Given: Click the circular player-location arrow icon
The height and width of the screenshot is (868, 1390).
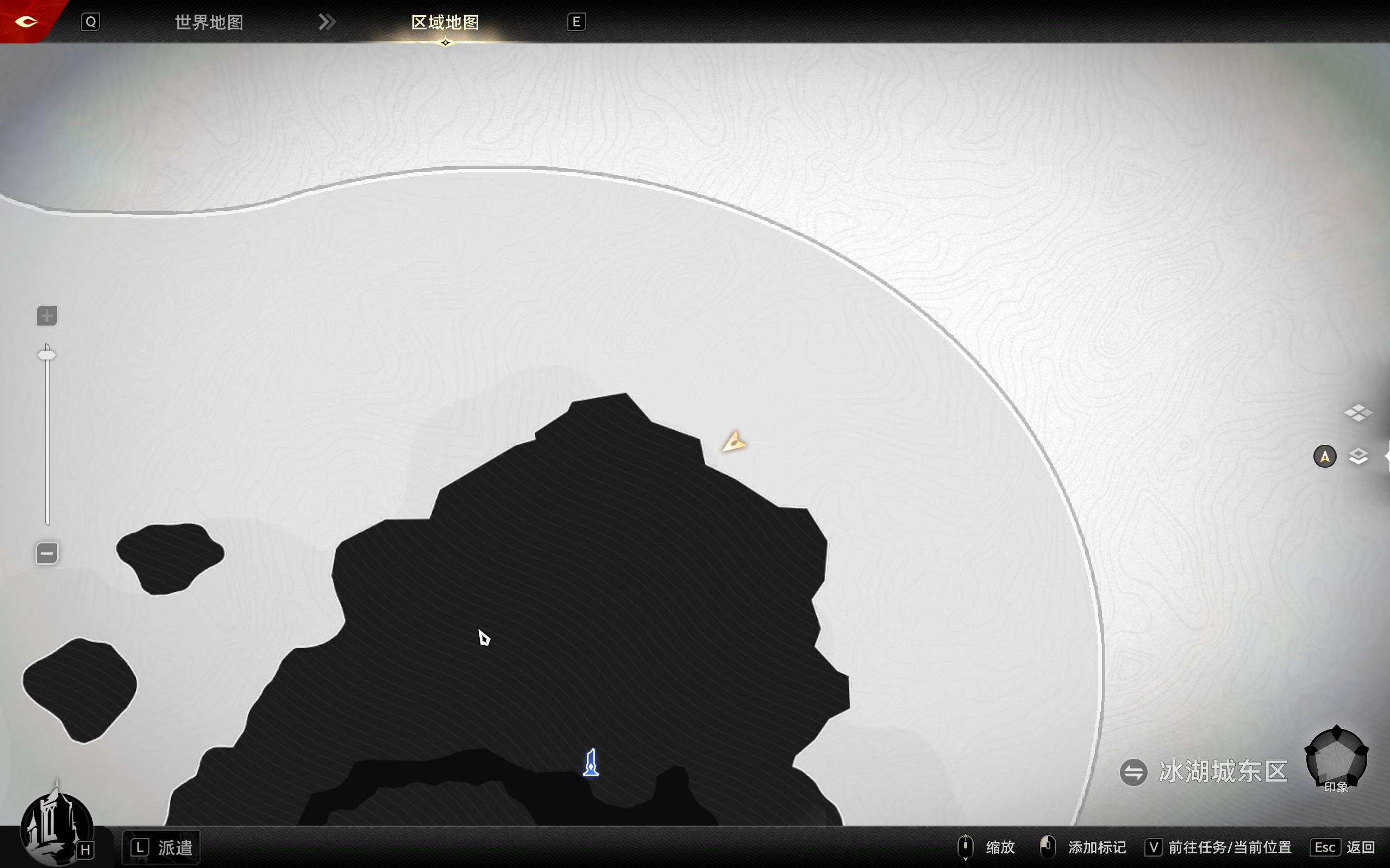Looking at the screenshot, I should pyautogui.click(x=1325, y=457).
